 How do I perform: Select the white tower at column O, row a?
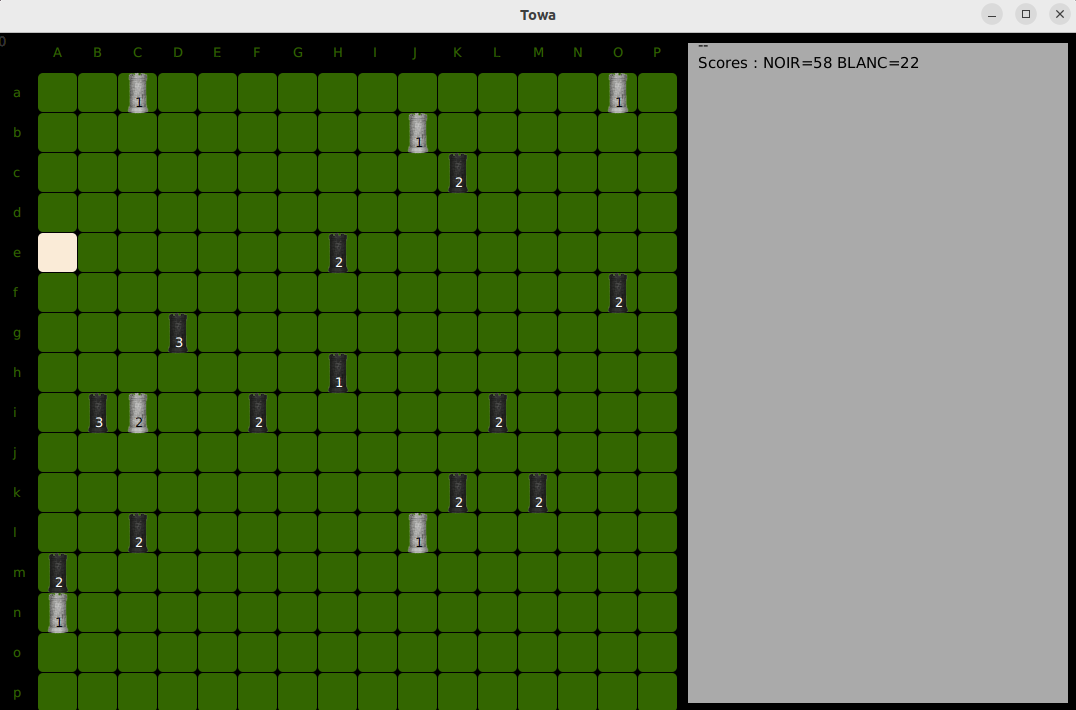point(618,93)
